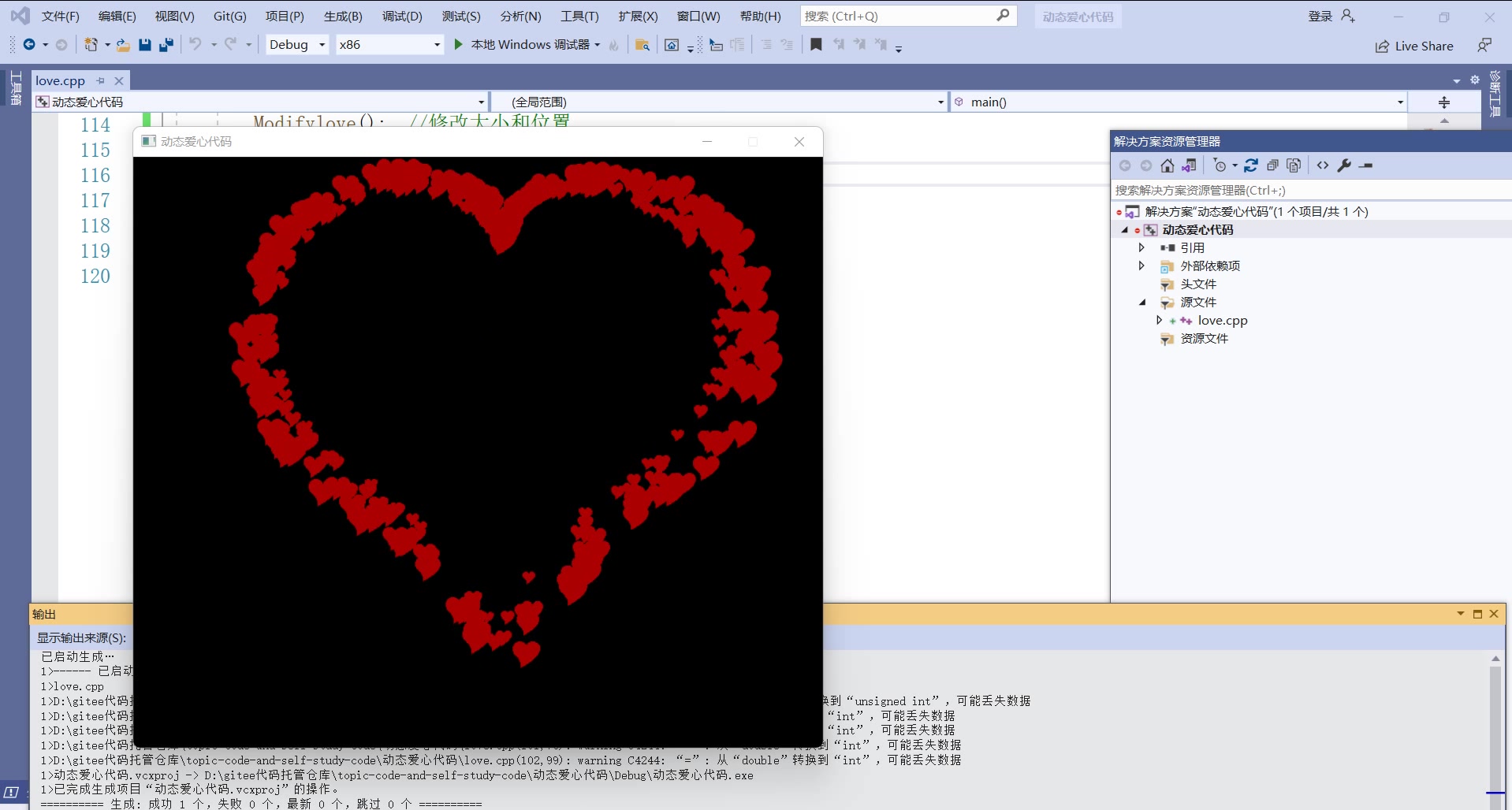This screenshot has width=1512, height=810.
Task: Toggle Show All Files in Solution Explorer
Action: pos(1294,165)
